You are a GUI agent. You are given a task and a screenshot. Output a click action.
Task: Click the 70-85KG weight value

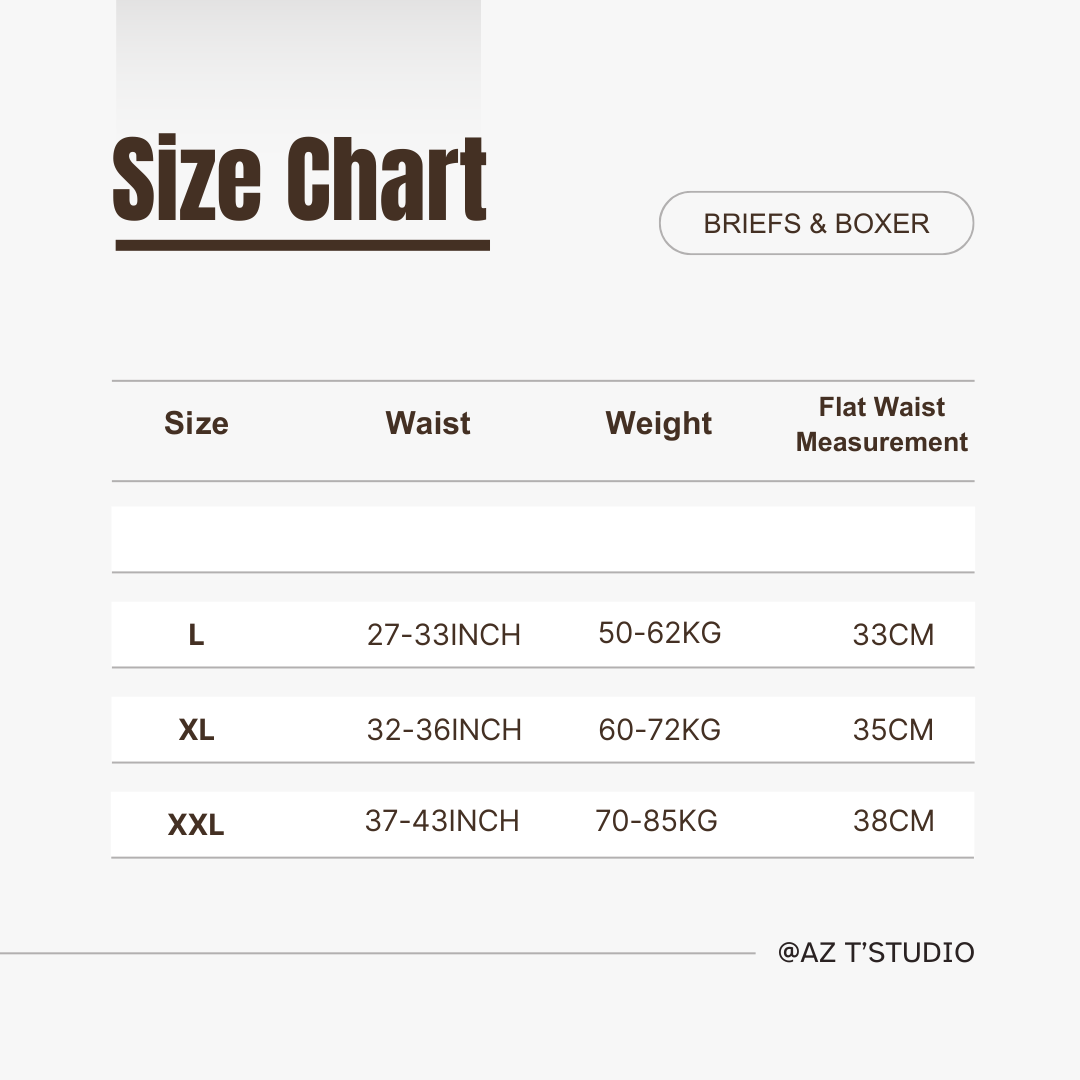tap(657, 821)
